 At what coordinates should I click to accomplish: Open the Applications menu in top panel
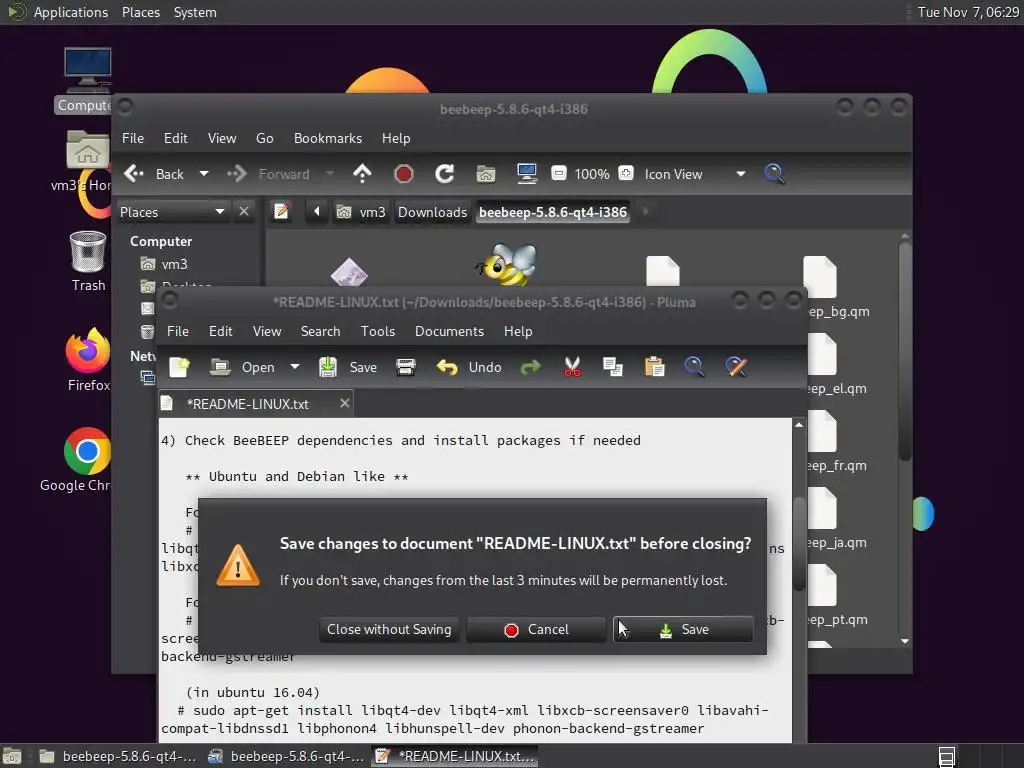coord(71,12)
